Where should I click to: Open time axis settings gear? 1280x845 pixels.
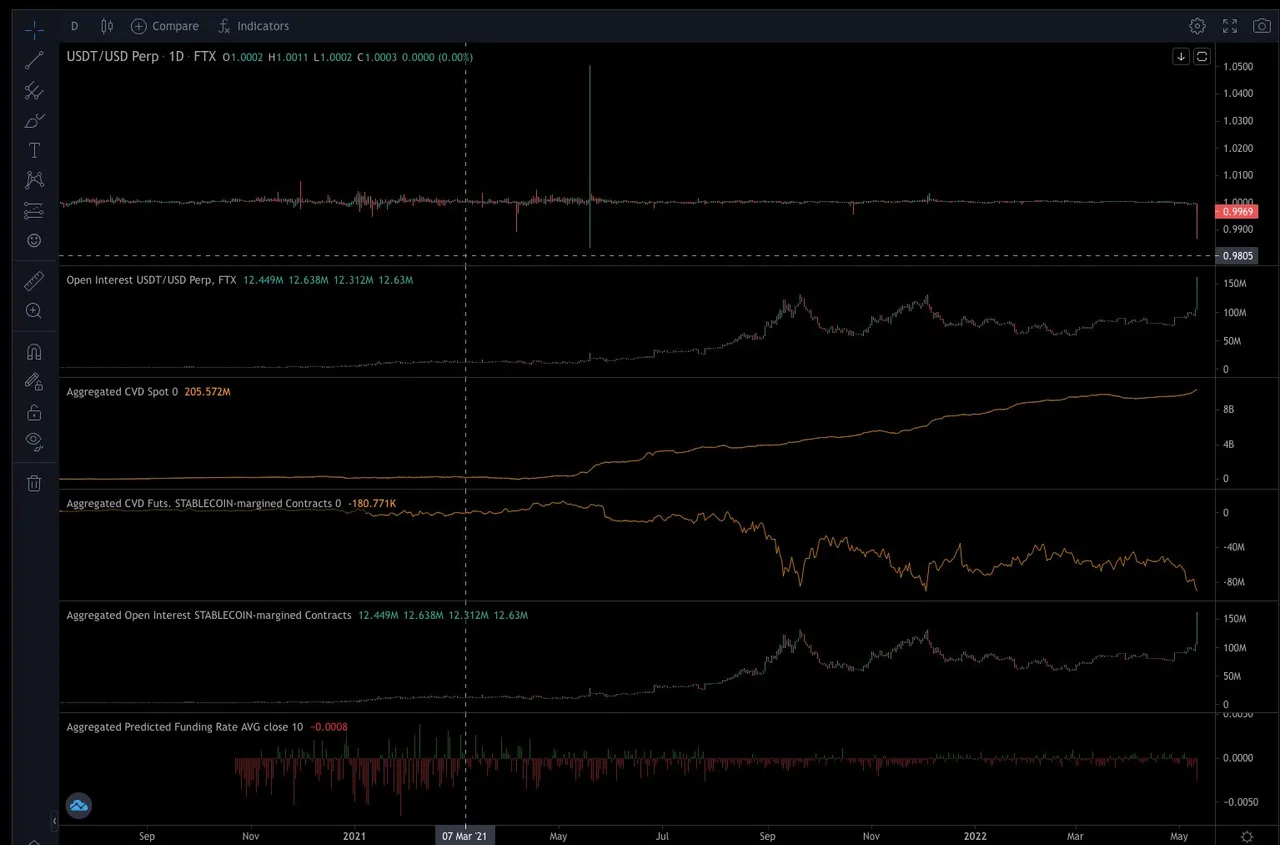(x=1246, y=836)
